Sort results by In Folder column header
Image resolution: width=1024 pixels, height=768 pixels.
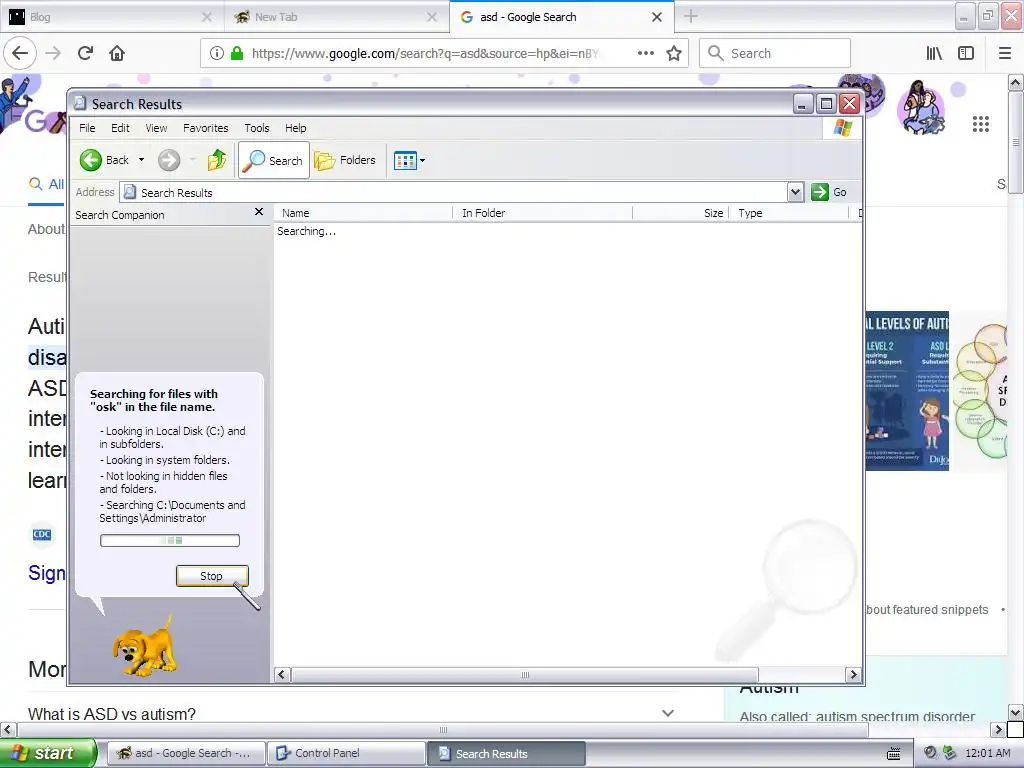(x=543, y=213)
